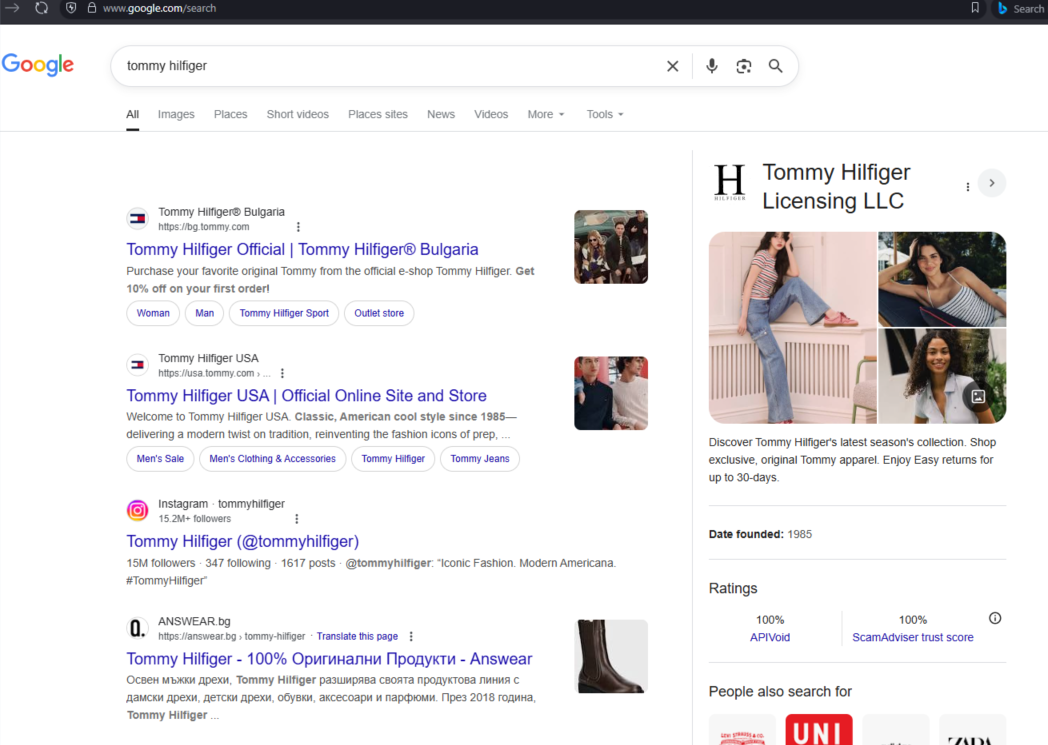Open the ScamAdviser trust score link
This screenshot has width=1048, height=745.
[x=912, y=637]
